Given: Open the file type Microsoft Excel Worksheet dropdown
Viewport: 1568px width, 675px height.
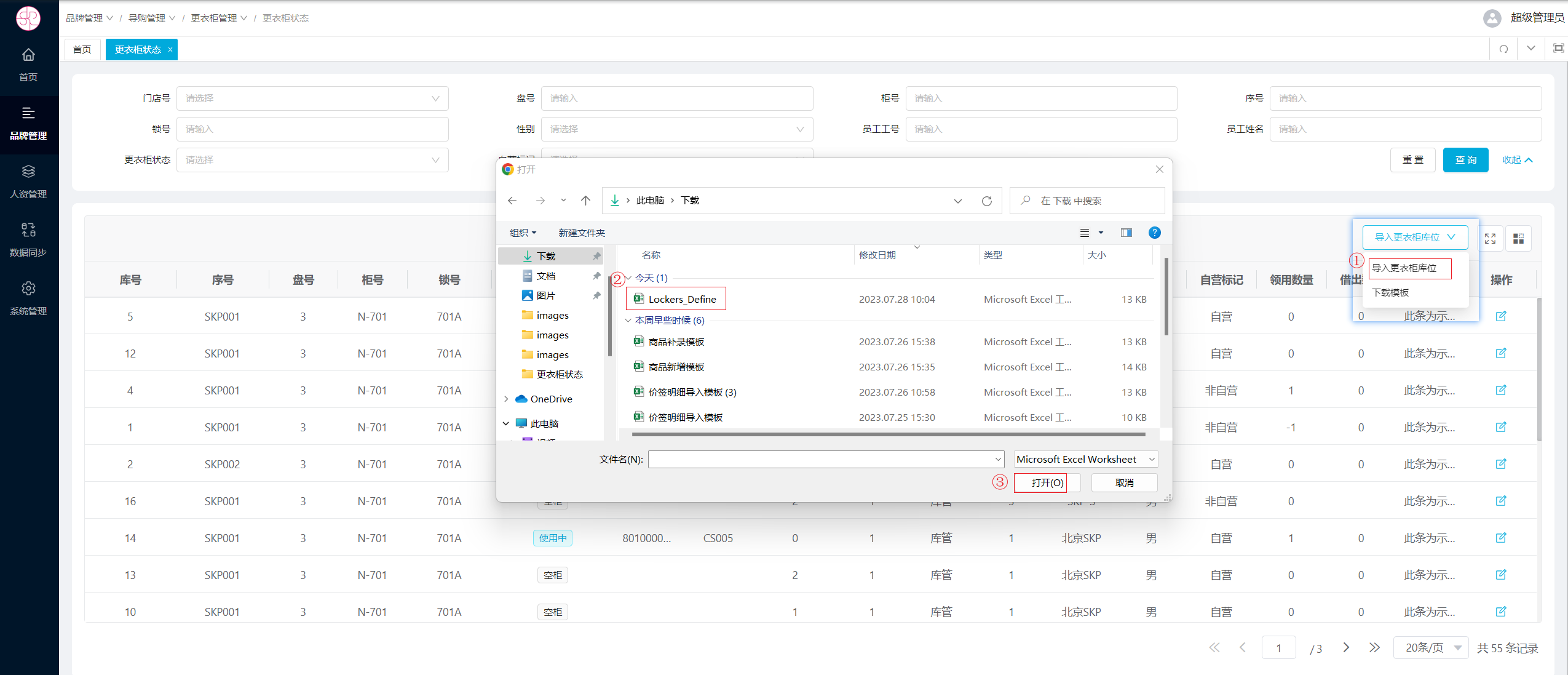Looking at the screenshot, I should 1085,460.
